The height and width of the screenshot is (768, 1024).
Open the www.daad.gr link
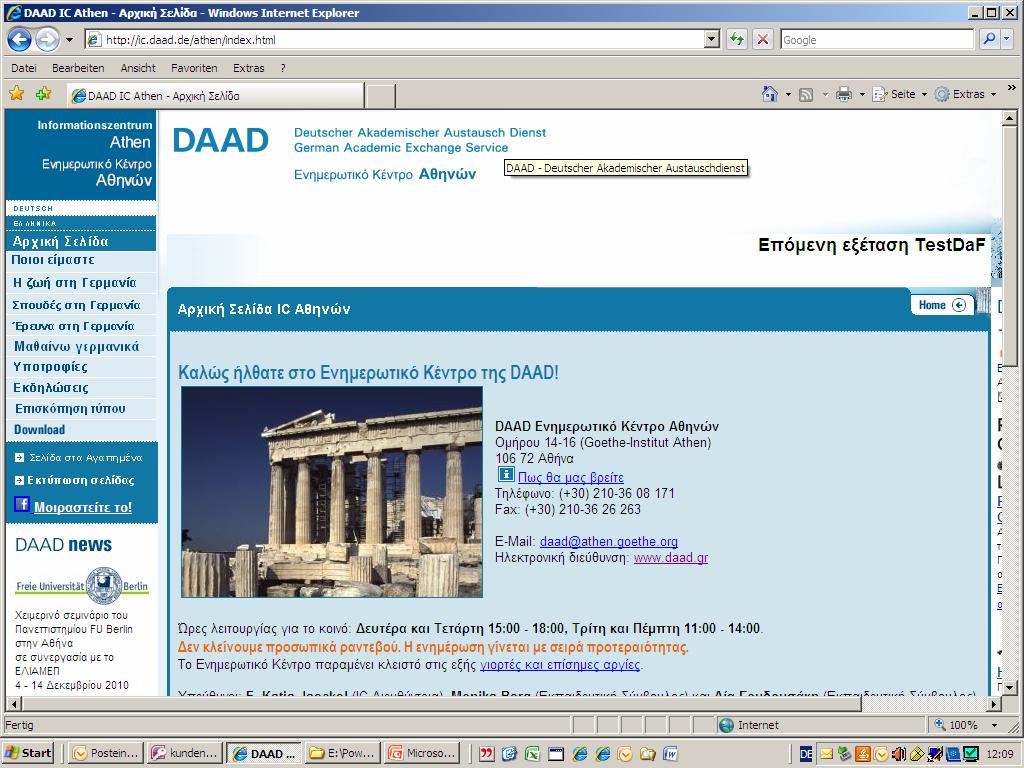671,558
